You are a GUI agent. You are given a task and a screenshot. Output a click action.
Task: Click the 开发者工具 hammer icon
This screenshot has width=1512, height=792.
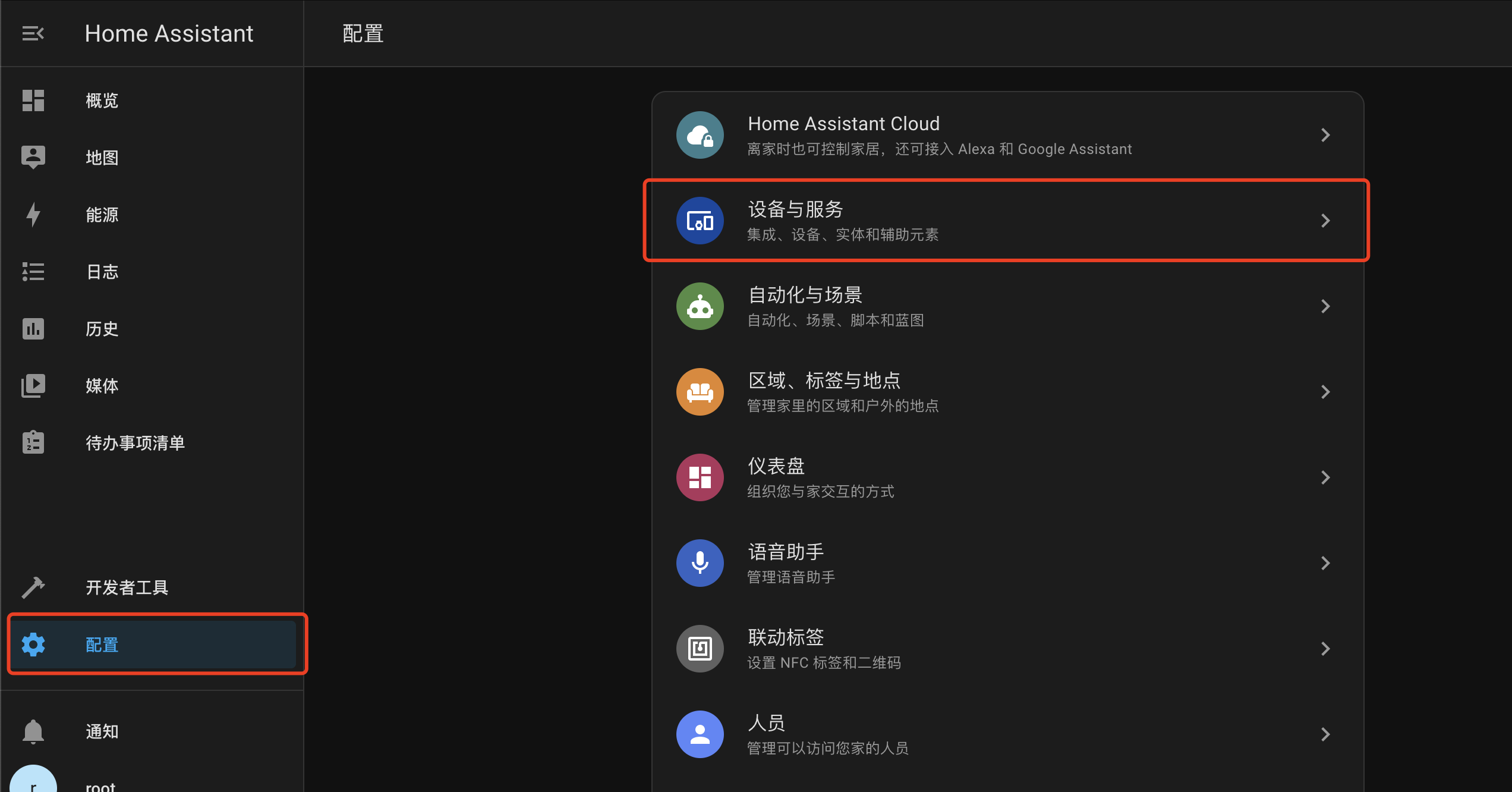coord(33,587)
